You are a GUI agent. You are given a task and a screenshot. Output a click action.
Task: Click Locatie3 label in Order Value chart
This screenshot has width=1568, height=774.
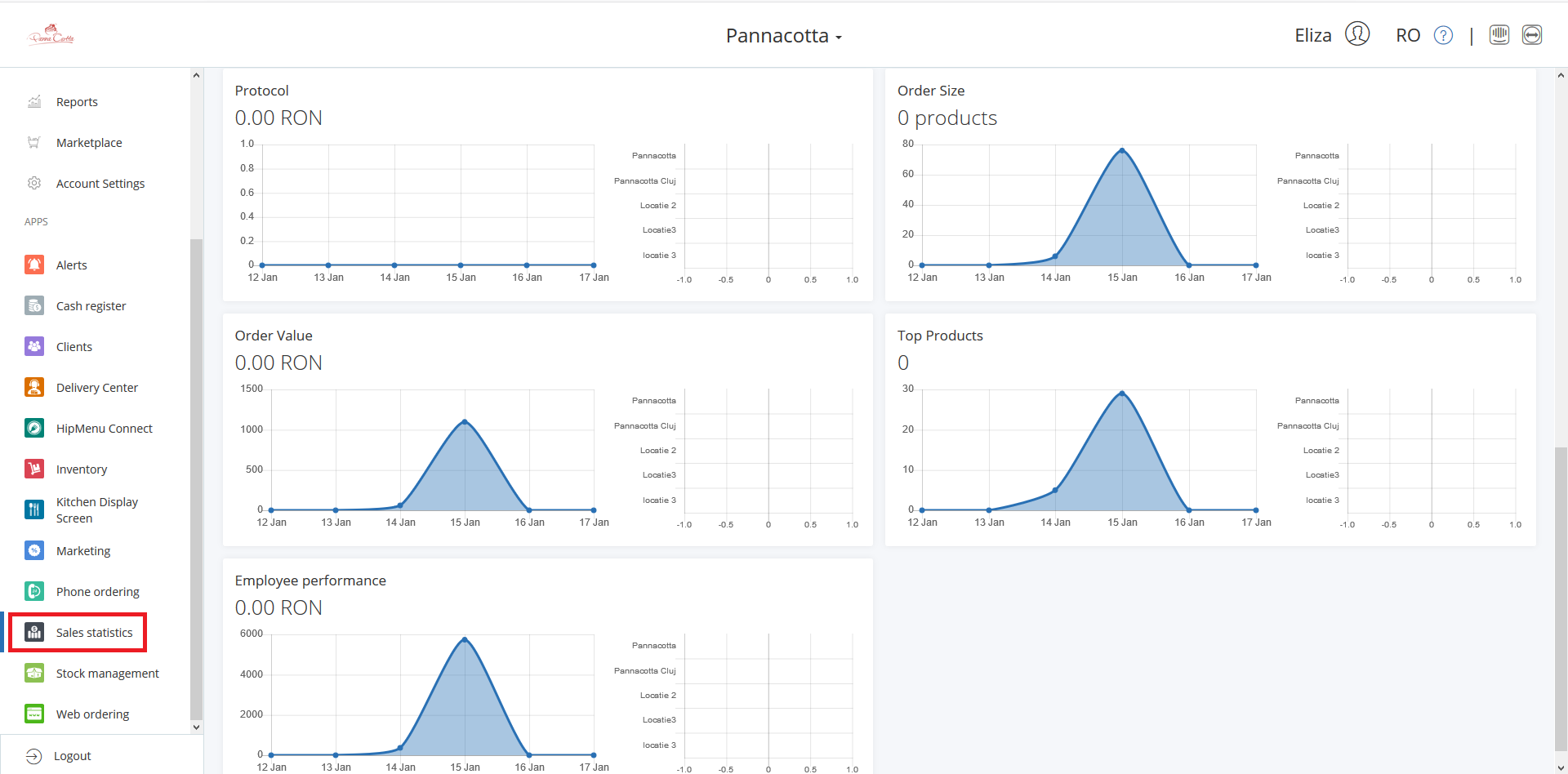[659, 475]
